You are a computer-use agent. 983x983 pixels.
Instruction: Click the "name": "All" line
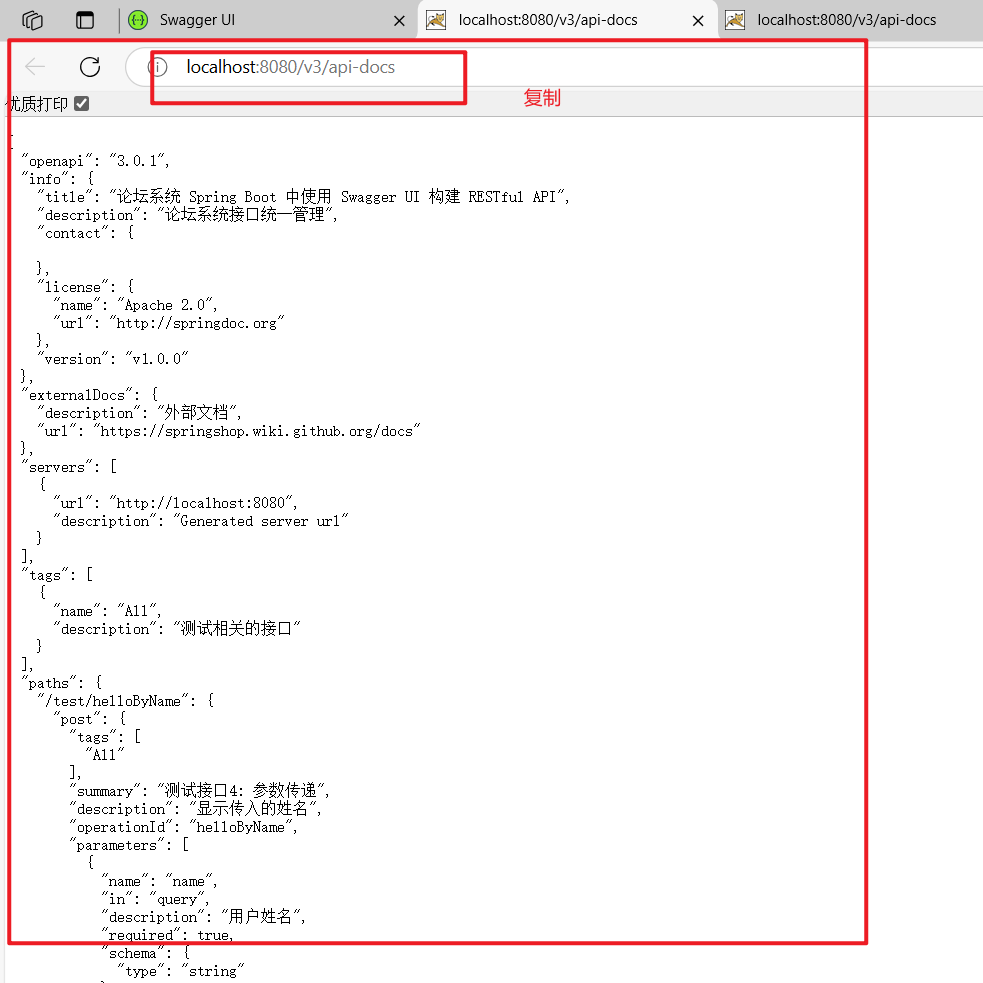pos(107,611)
